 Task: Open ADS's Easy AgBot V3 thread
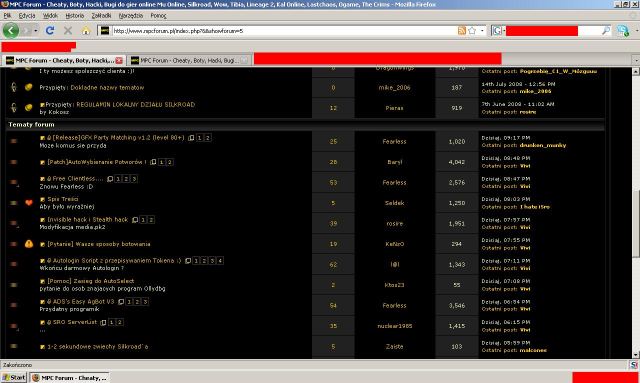pos(84,302)
